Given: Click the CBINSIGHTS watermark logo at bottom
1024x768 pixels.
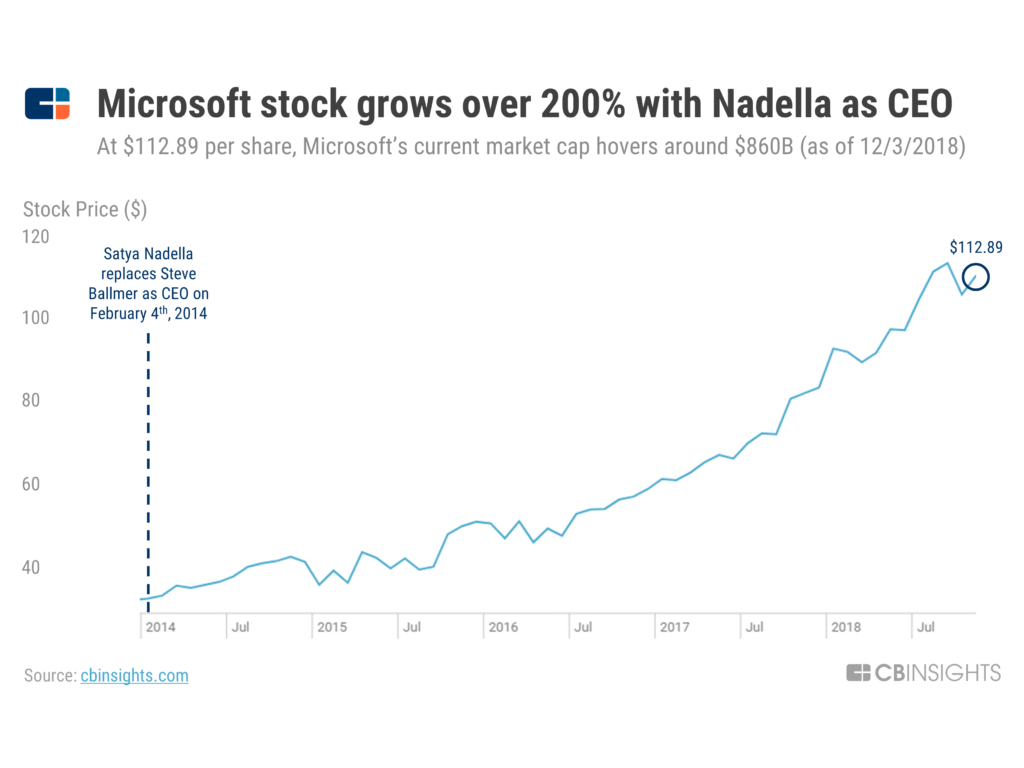Looking at the screenshot, I should tap(923, 673).
